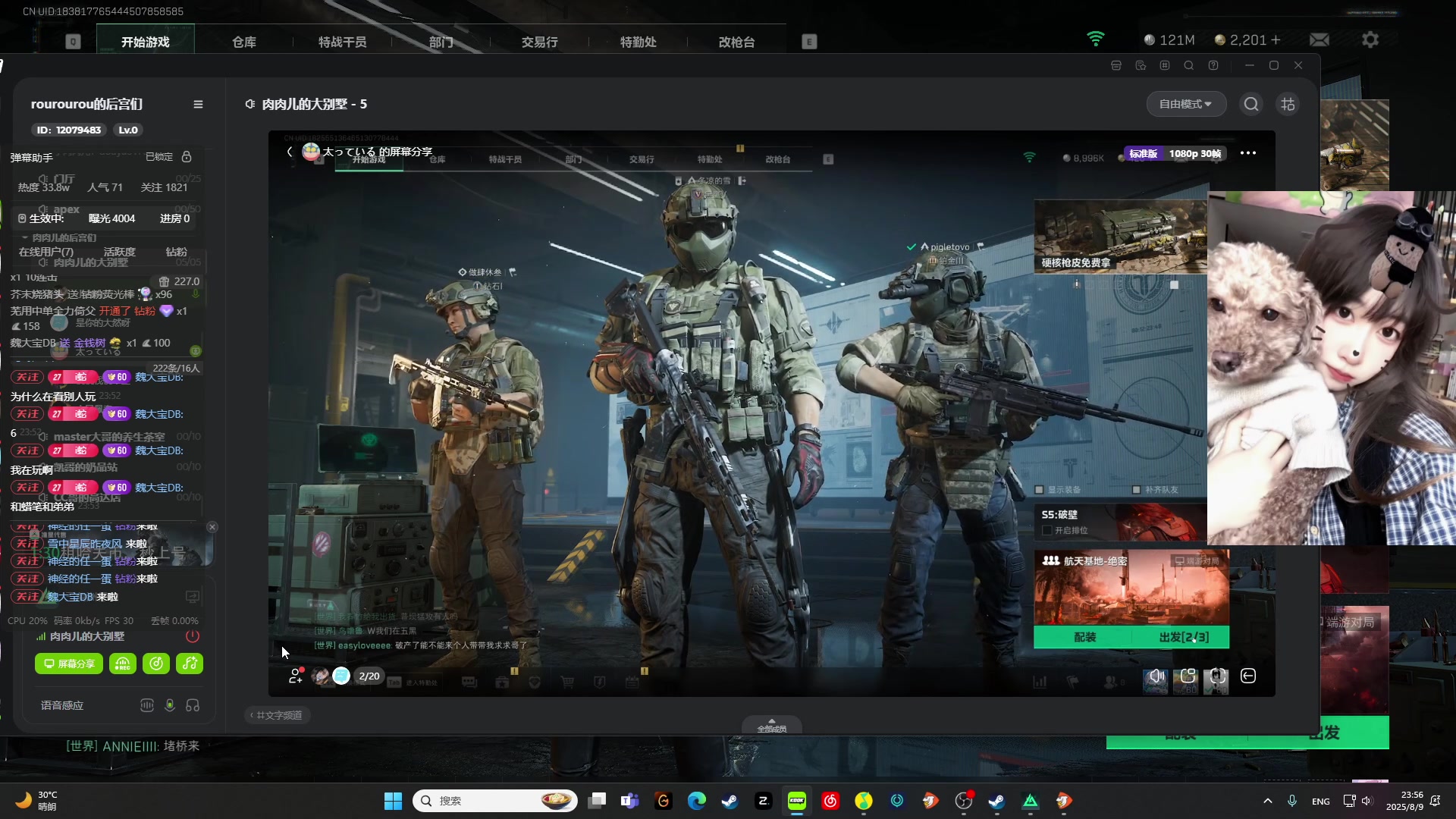Screen dimensions: 1456x819
Task: Open the store icon in the title bar
Action: click(x=1116, y=65)
